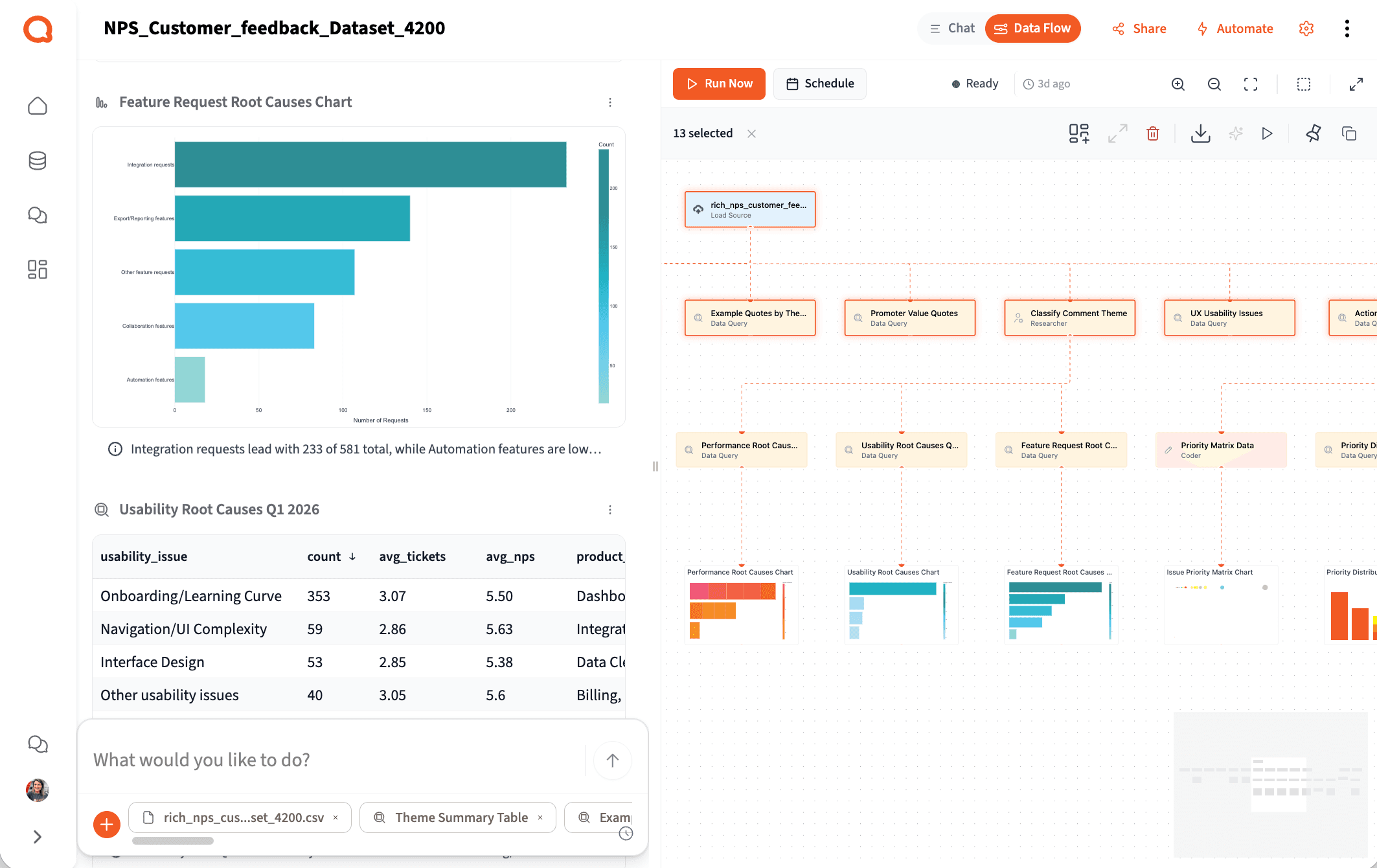Image resolution: width=1377 pixels, height=868 pixels.
Task: Switch to the Chat tab
Action: tap(951, 28)
